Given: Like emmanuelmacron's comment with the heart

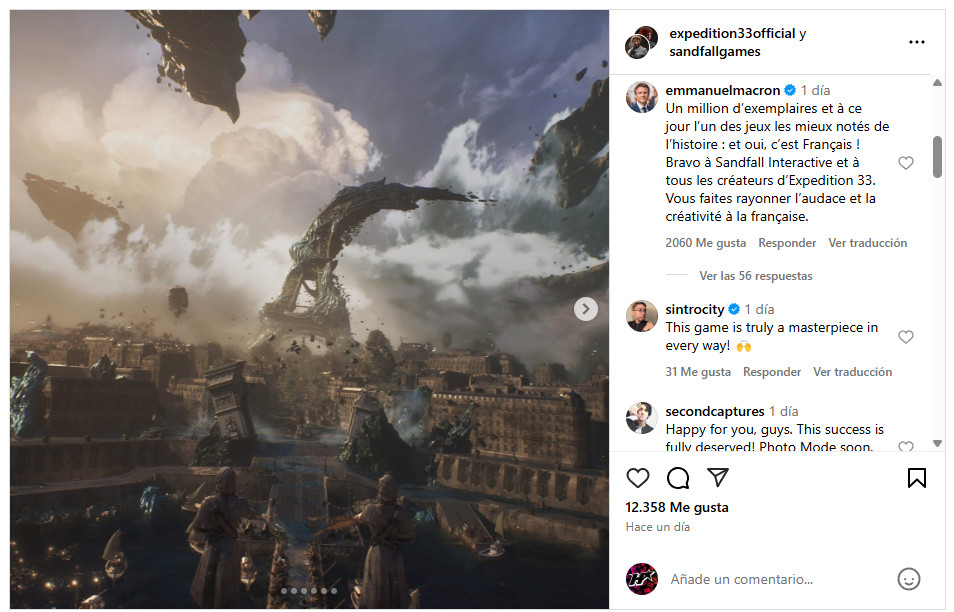Looking at the screenshot, I should [x=905, y=163].
